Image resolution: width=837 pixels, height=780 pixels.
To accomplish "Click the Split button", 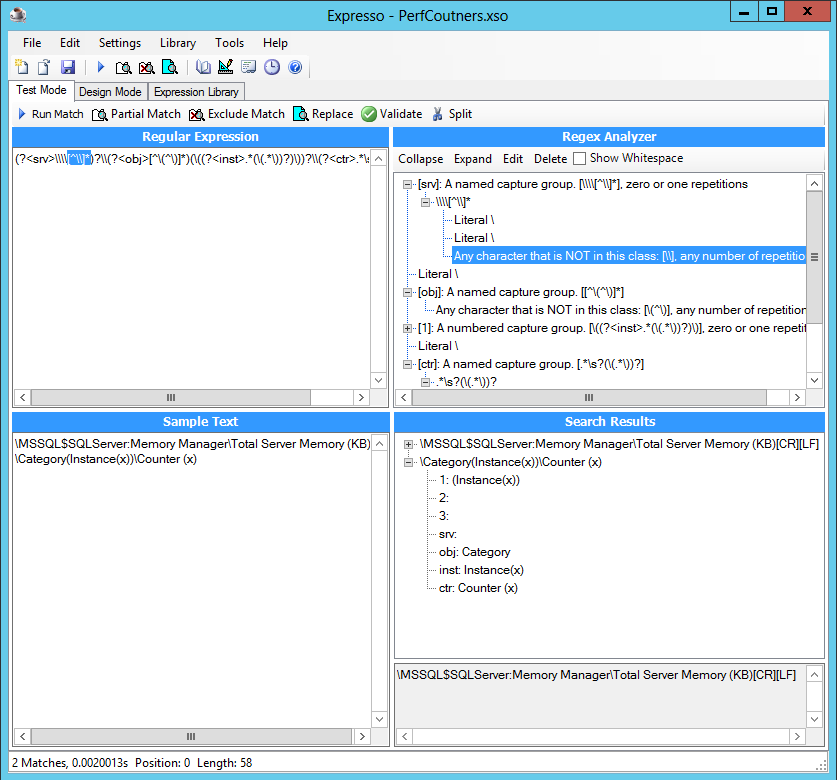I will (x=452, y=114).
